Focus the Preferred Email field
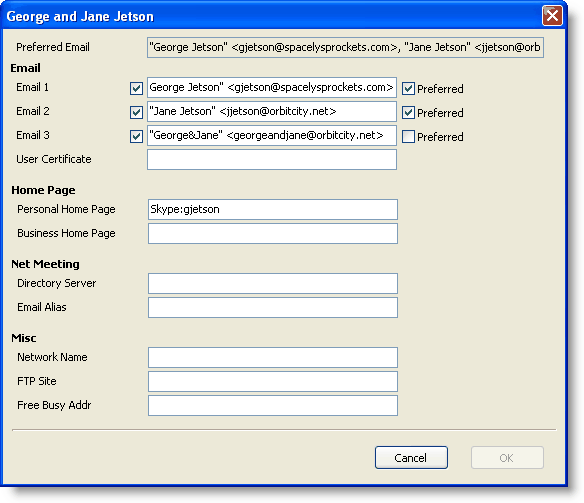The image size is (584, 503). point(345,47)
